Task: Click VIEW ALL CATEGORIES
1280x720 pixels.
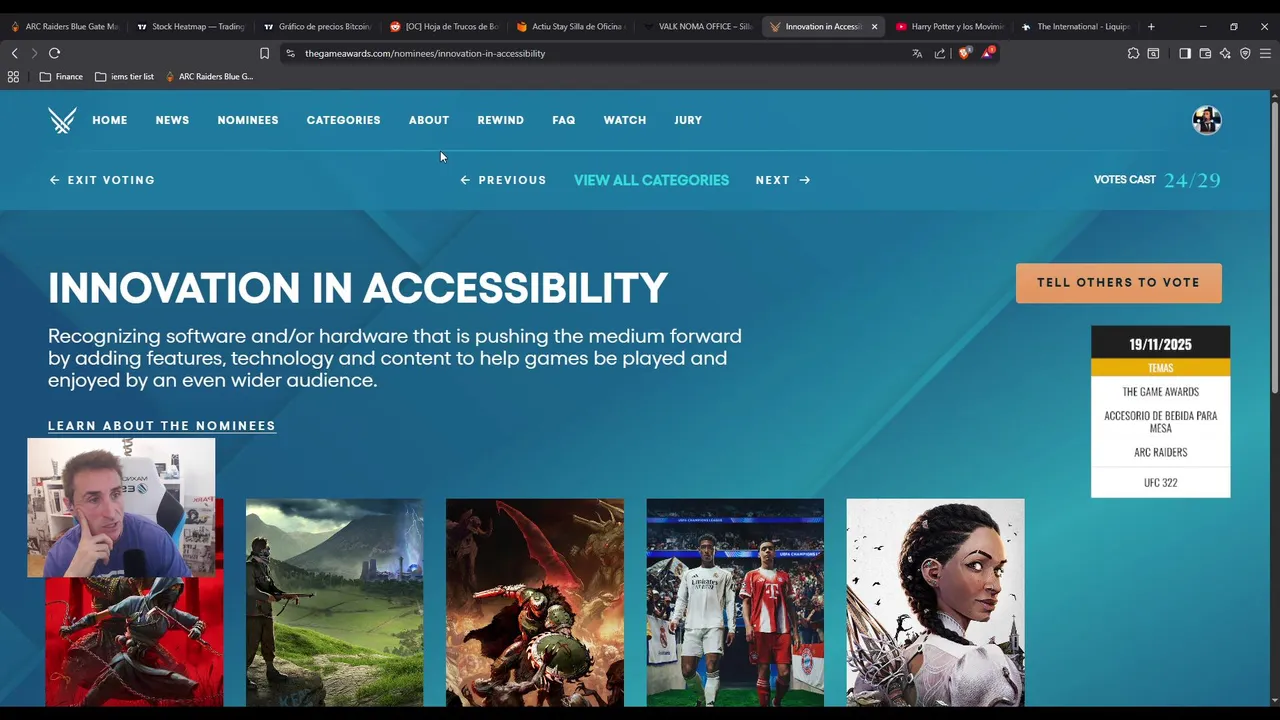Action: coord(651,180)
